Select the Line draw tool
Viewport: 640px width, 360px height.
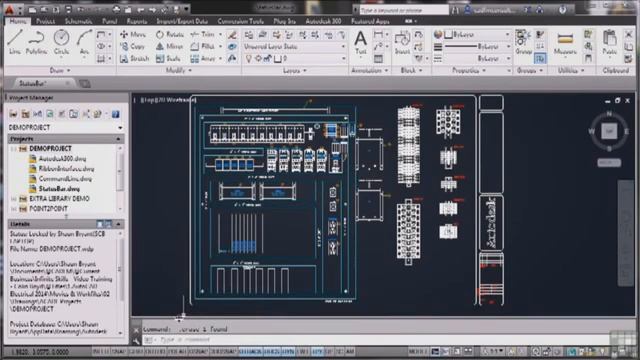click(x=15, y=42)
